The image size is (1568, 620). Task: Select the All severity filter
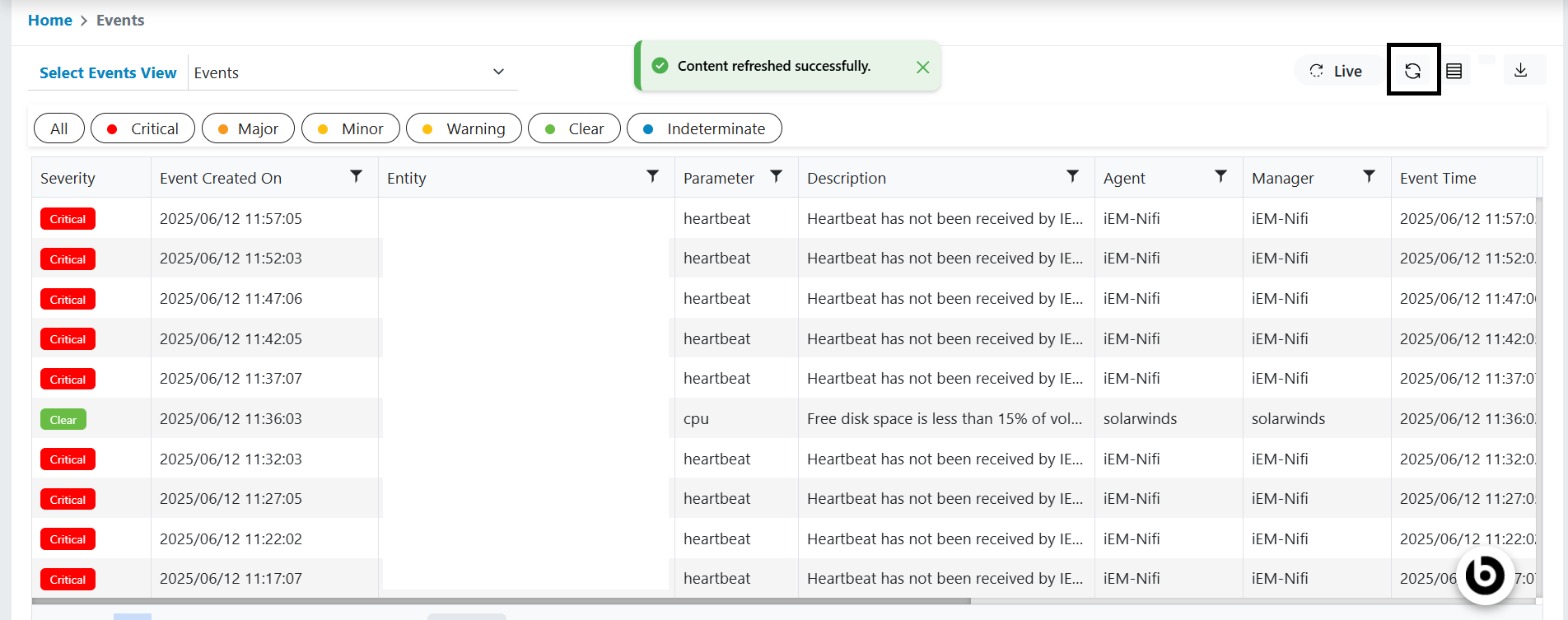[x=59, y=128]
